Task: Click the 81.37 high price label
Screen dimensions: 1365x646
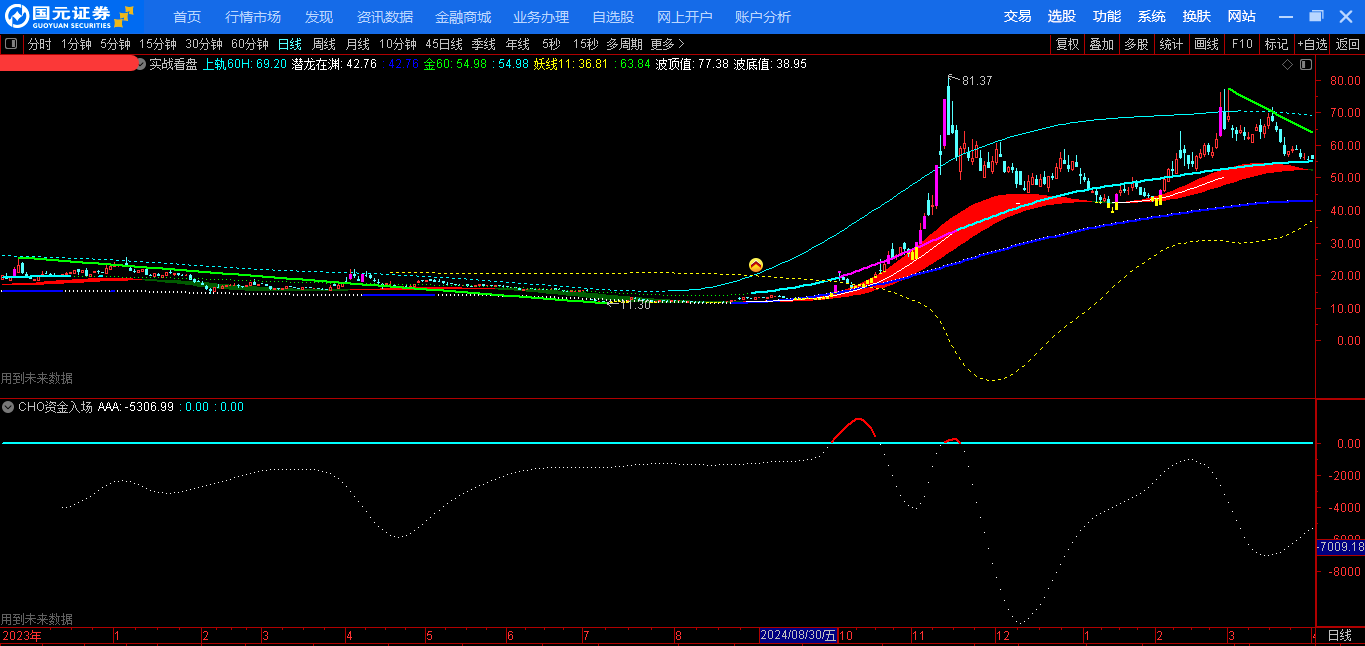Action: pyautogui.click(x=977, y=81)
